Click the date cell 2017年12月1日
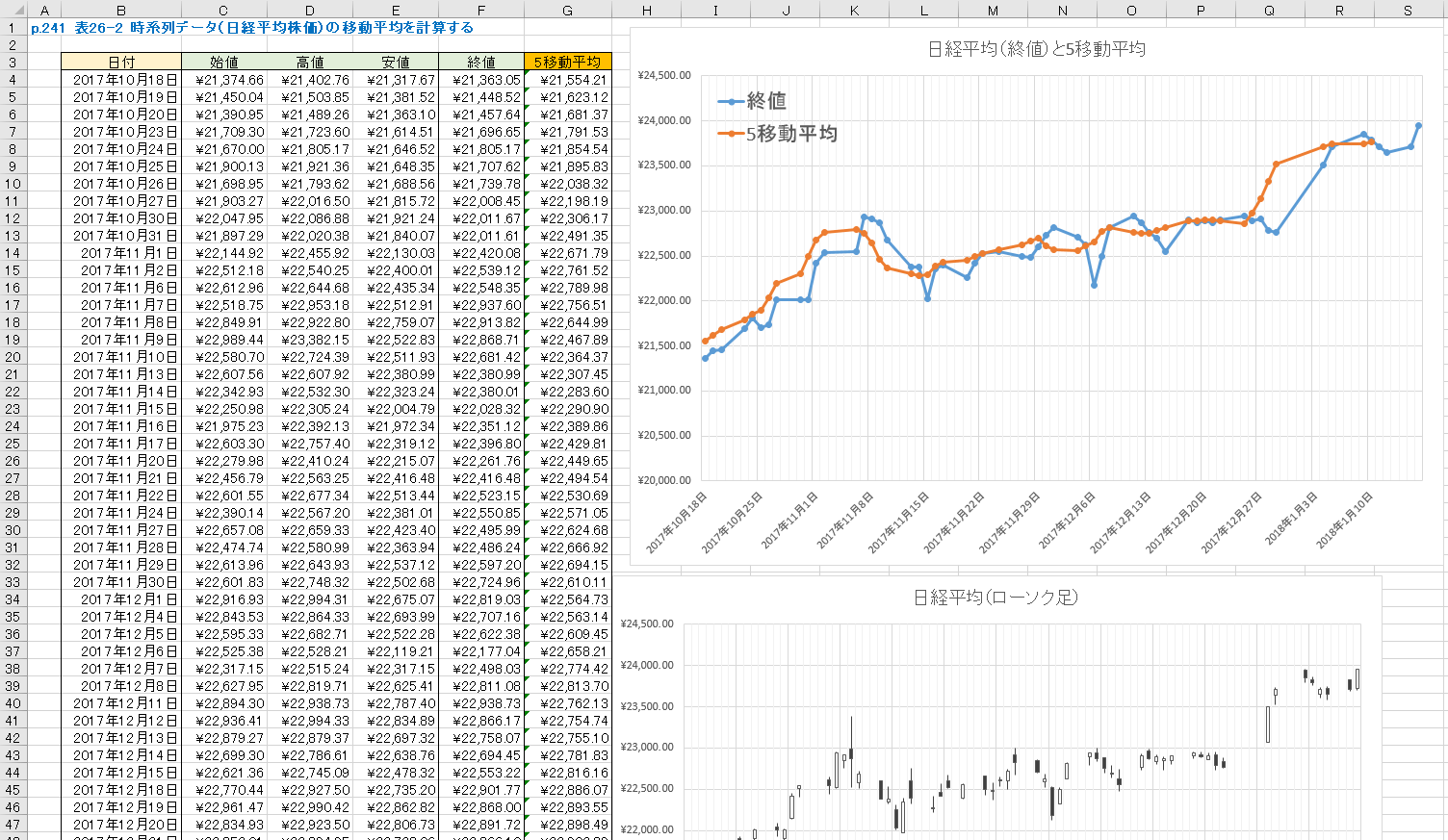This screenshot has width=1448, height=840. click(121, 599)
